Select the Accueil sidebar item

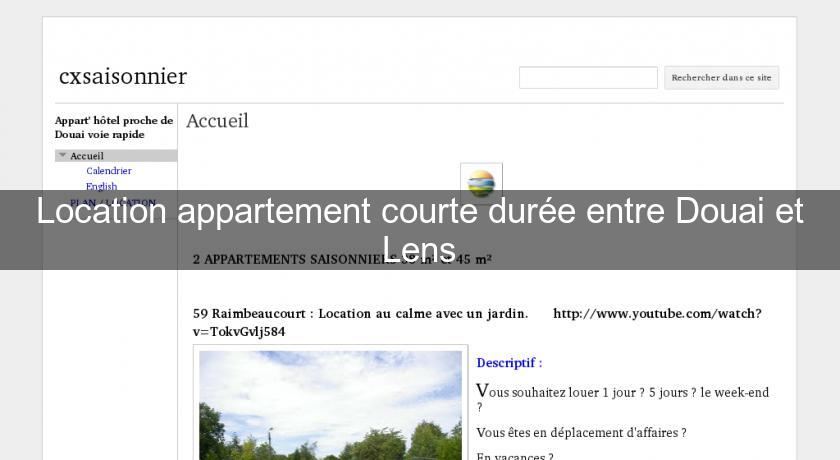116,156
